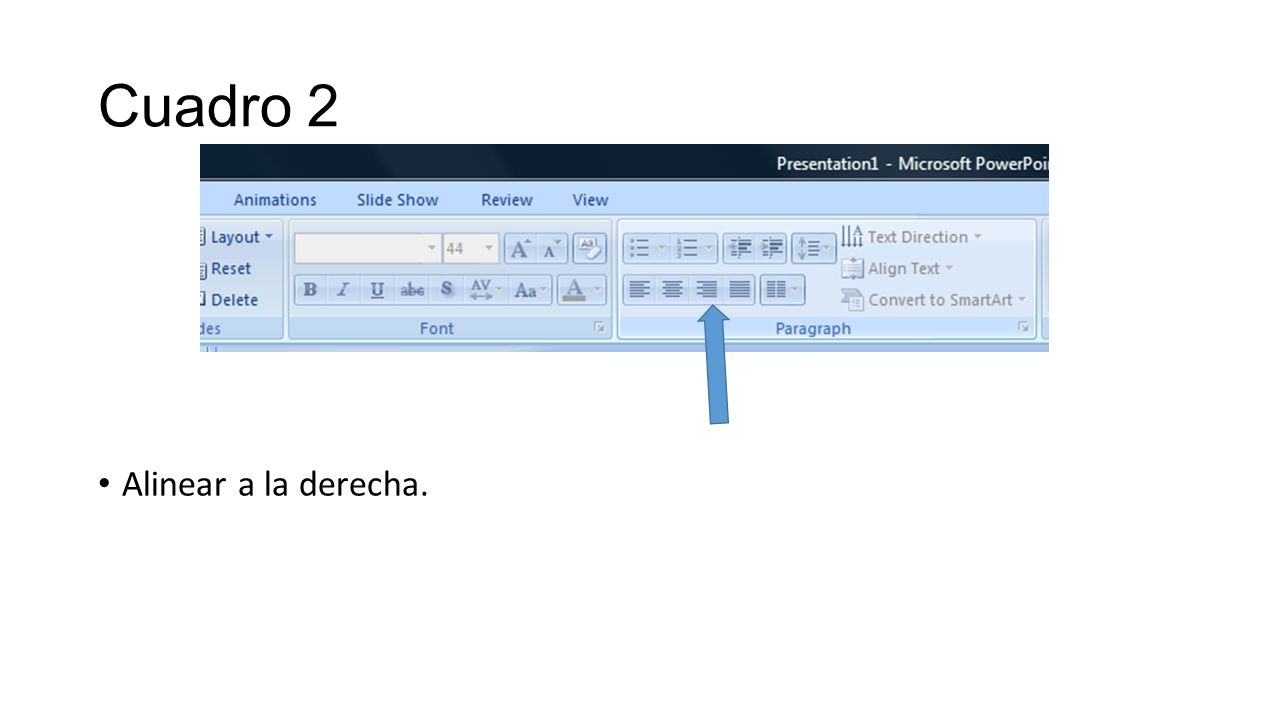
Task: Open the Align Text dropdown
Action: tap(898, 268)
